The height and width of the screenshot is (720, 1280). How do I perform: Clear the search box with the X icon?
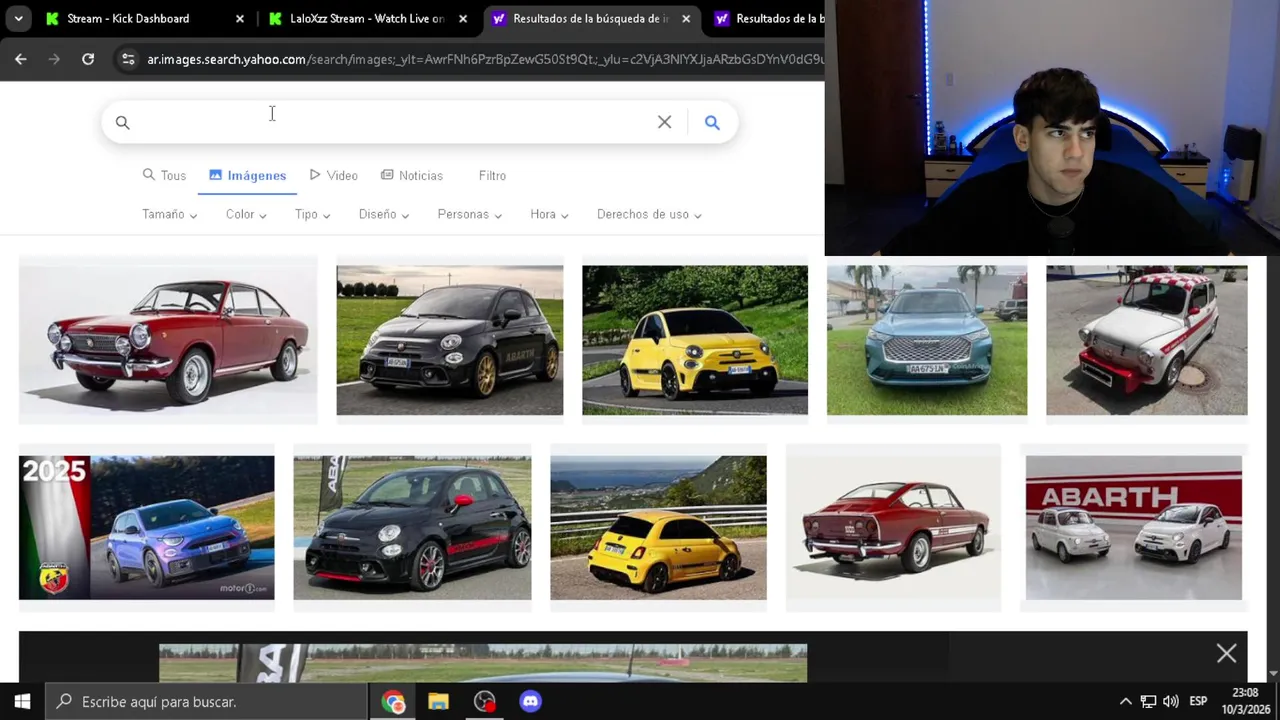click(x=664, y=122)
